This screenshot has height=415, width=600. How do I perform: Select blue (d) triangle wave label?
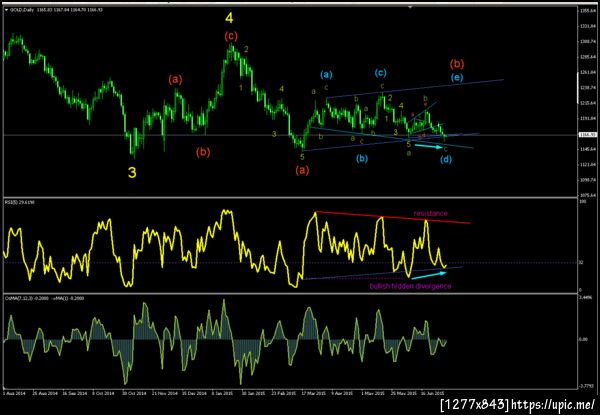(x=446, y=160)
